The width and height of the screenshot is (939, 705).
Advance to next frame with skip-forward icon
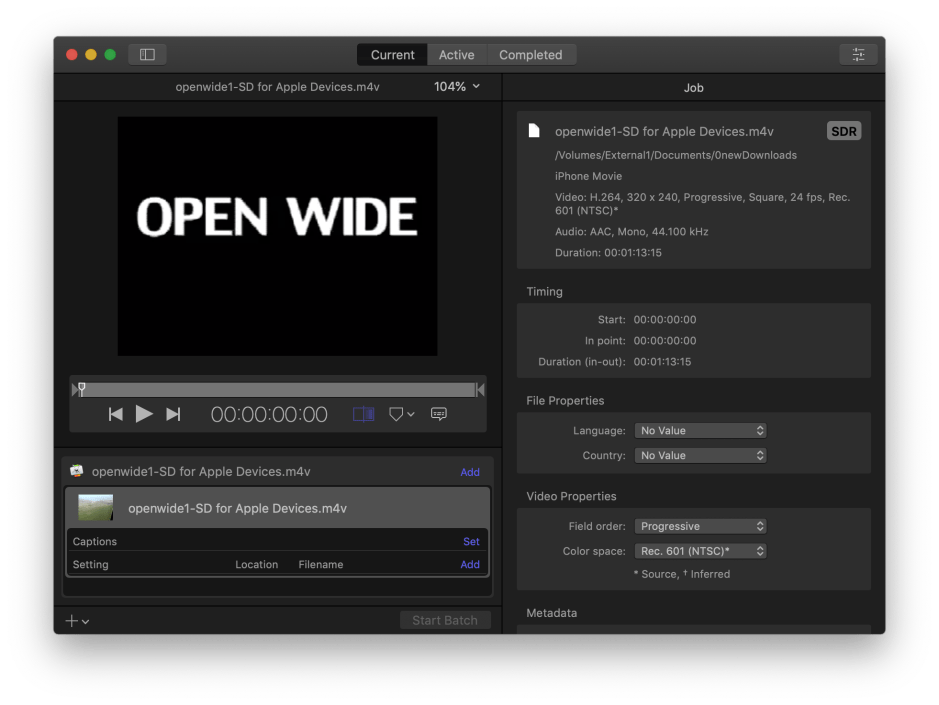tap(173, 413)
